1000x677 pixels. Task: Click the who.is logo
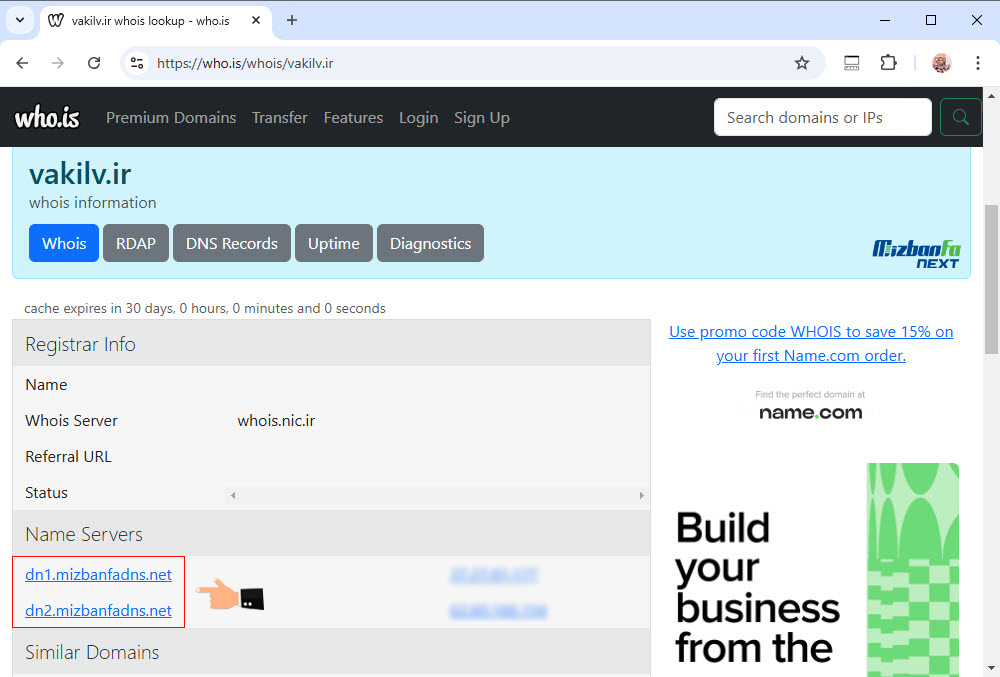[47, 118]
